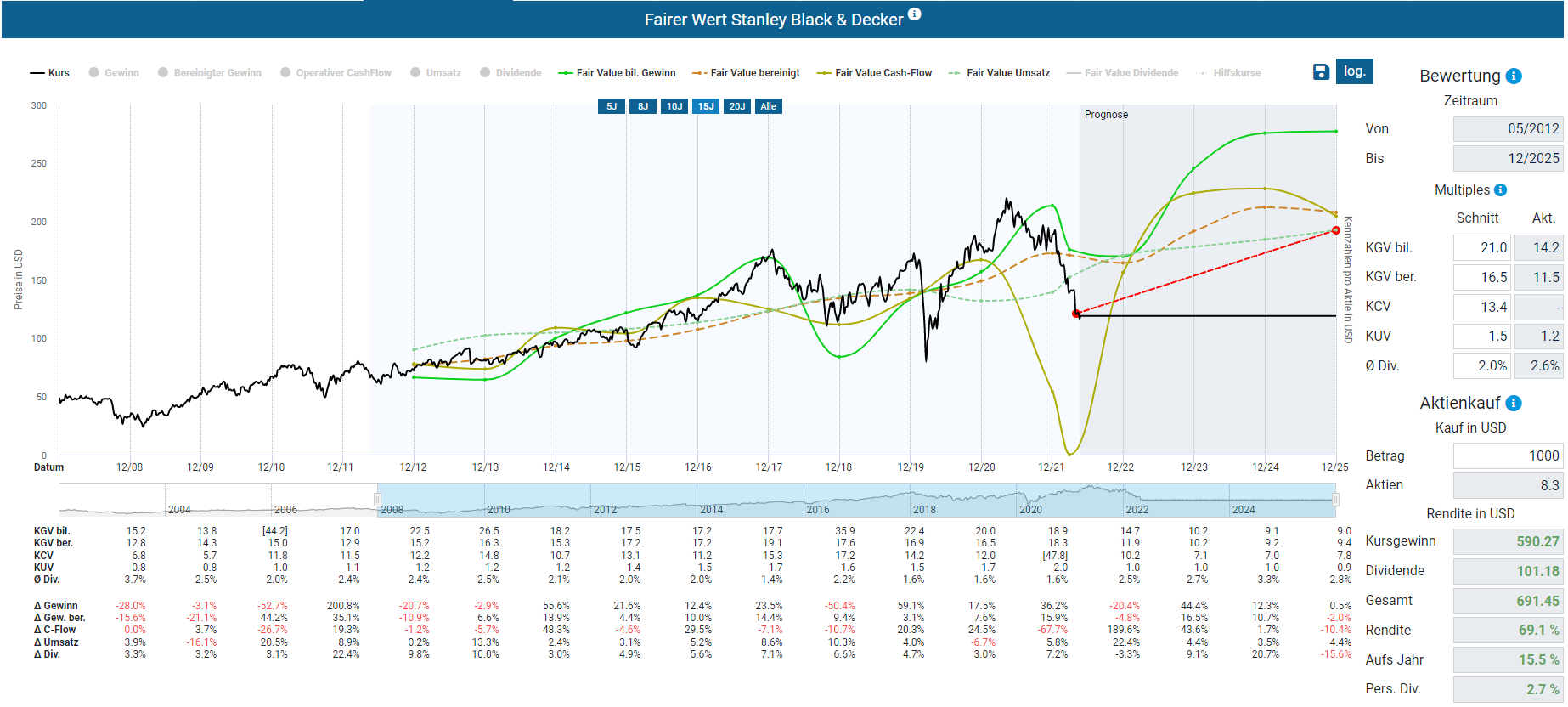Click left handle of range navigator

[377, 500]
